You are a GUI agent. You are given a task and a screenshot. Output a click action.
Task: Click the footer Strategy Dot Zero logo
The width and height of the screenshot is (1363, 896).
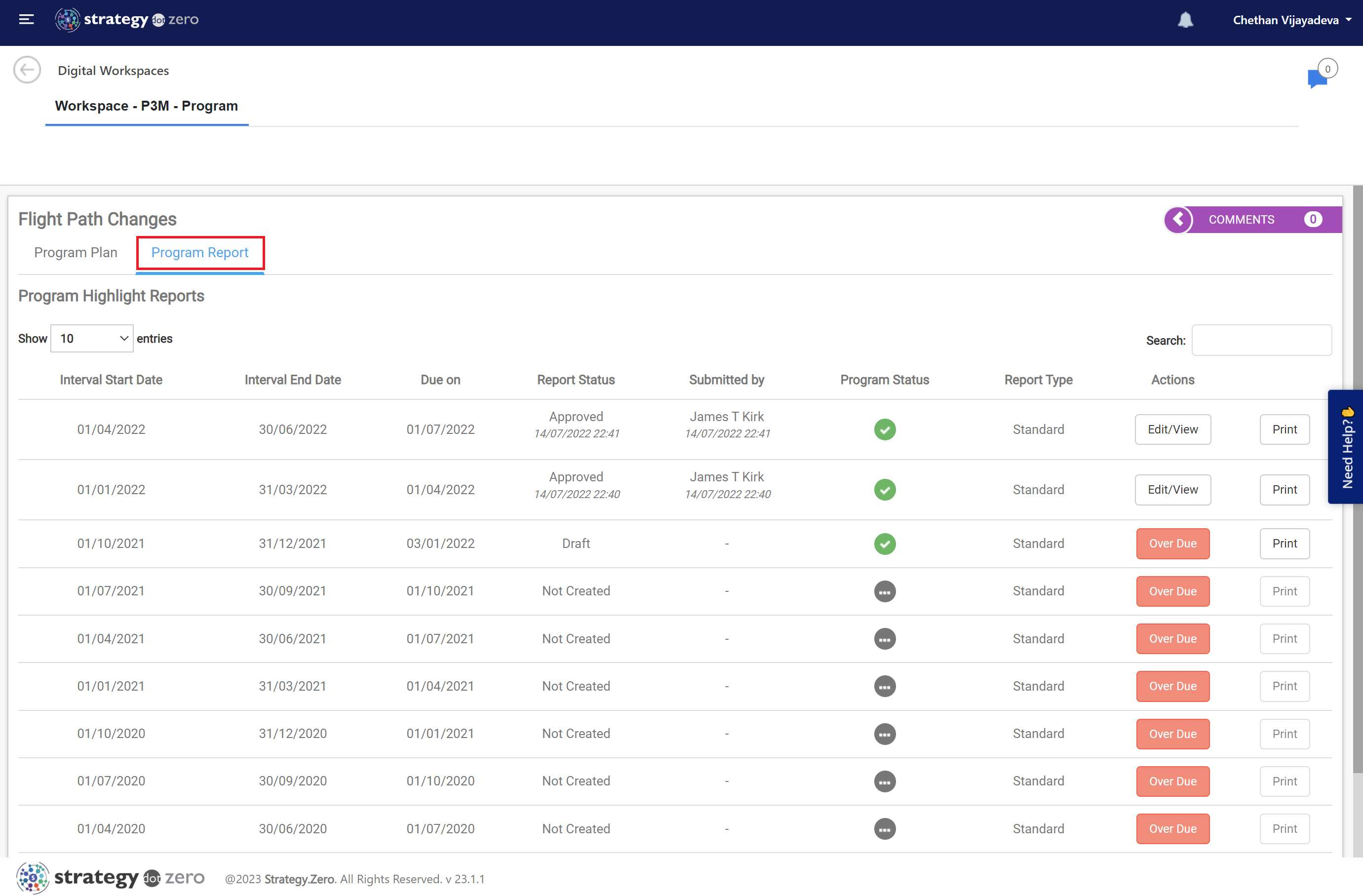click(110, 878)
